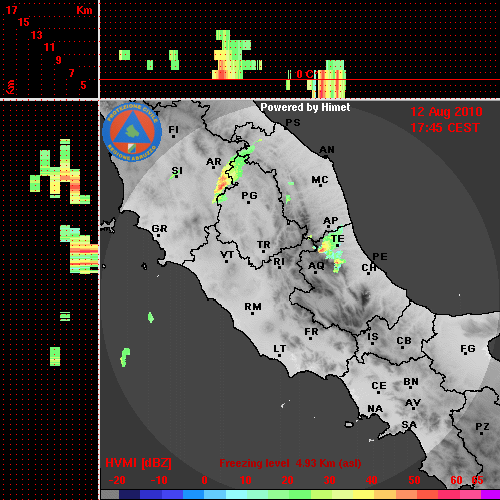
Task: Click the 'HVMI [dBZ]' label
Action: click(x=138, y=463)
